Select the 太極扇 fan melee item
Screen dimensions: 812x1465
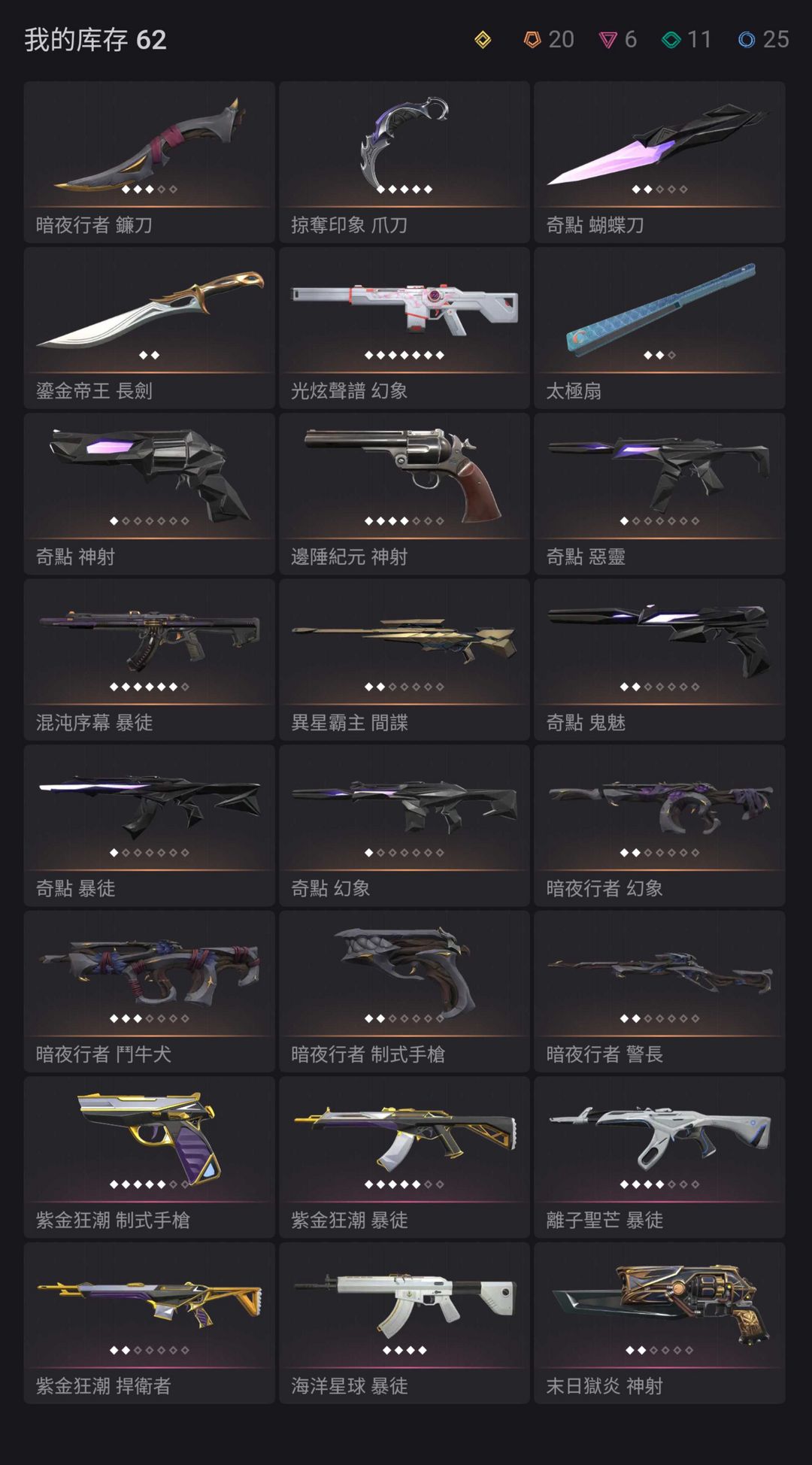click(659, 328)
